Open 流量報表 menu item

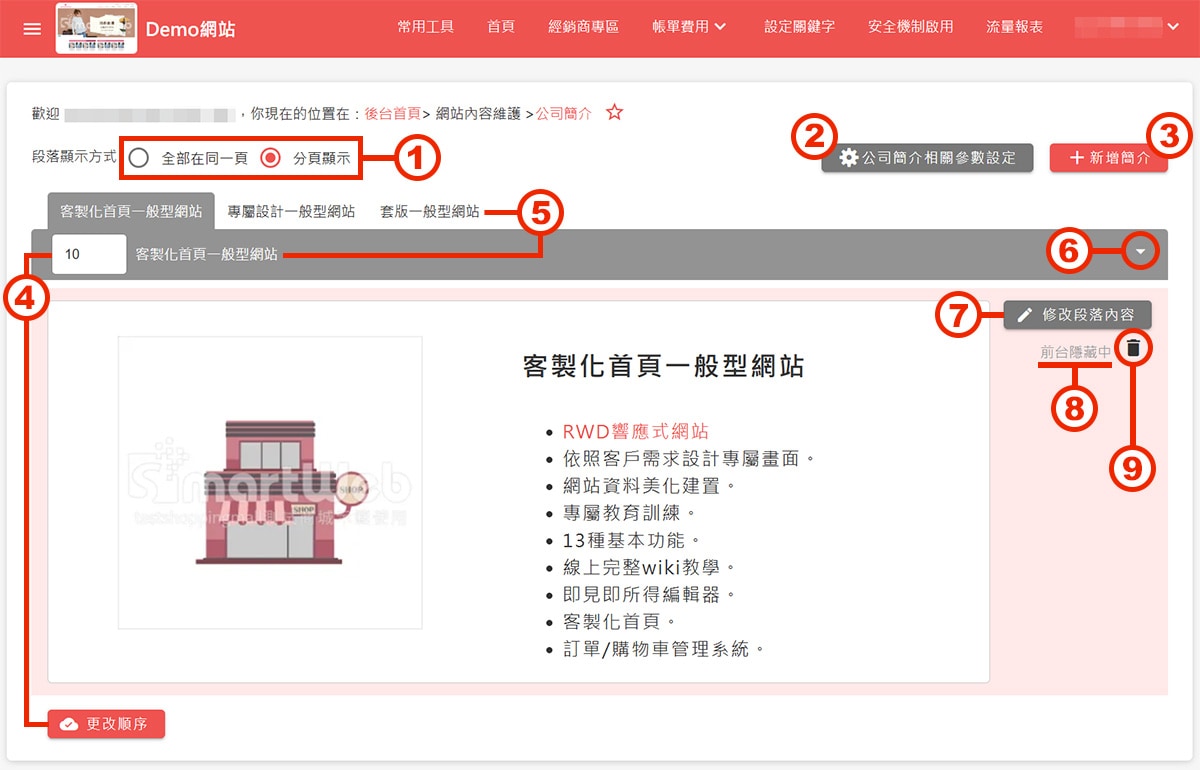[x=1015, y=28]
